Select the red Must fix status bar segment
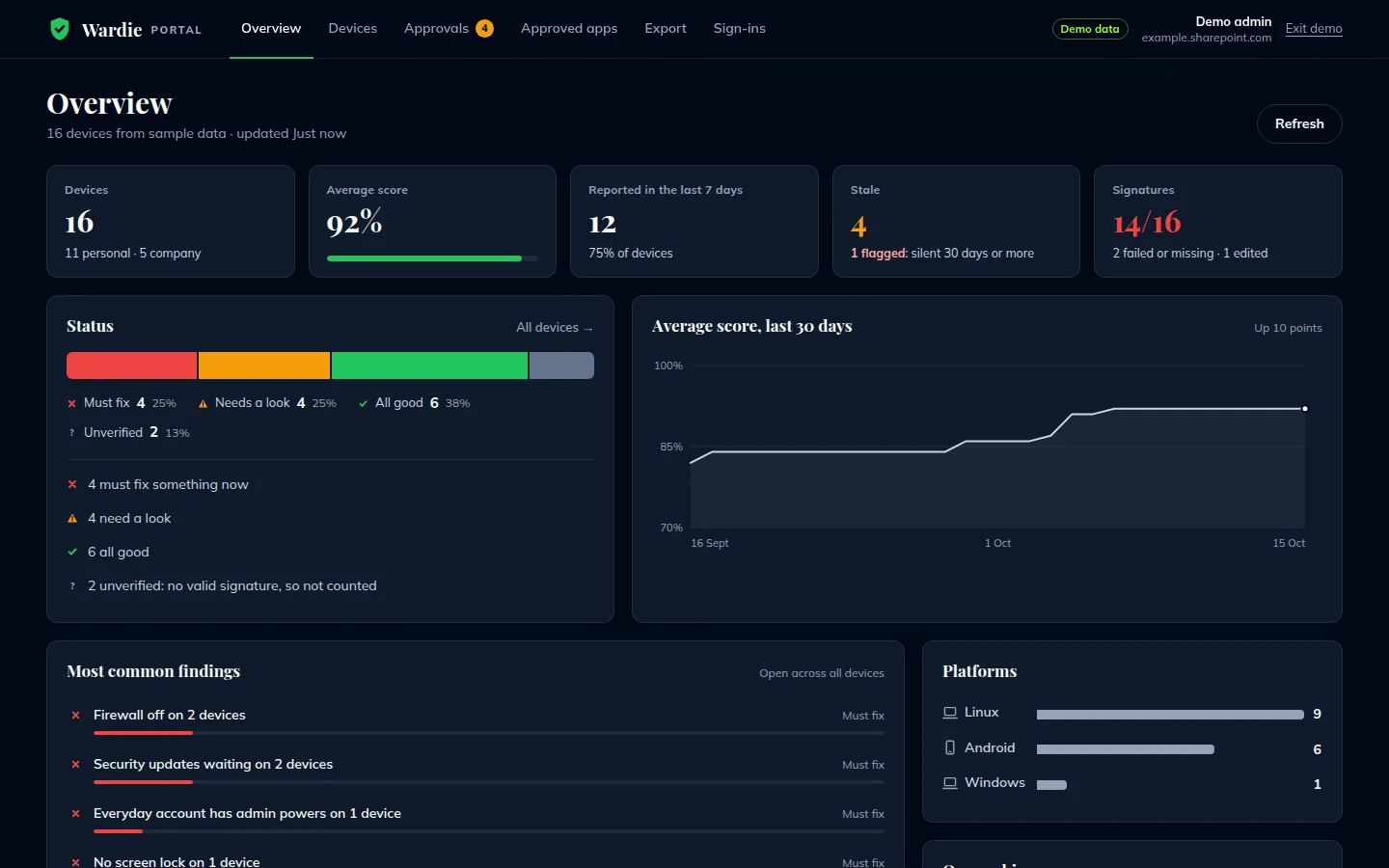 coord(132,366)
